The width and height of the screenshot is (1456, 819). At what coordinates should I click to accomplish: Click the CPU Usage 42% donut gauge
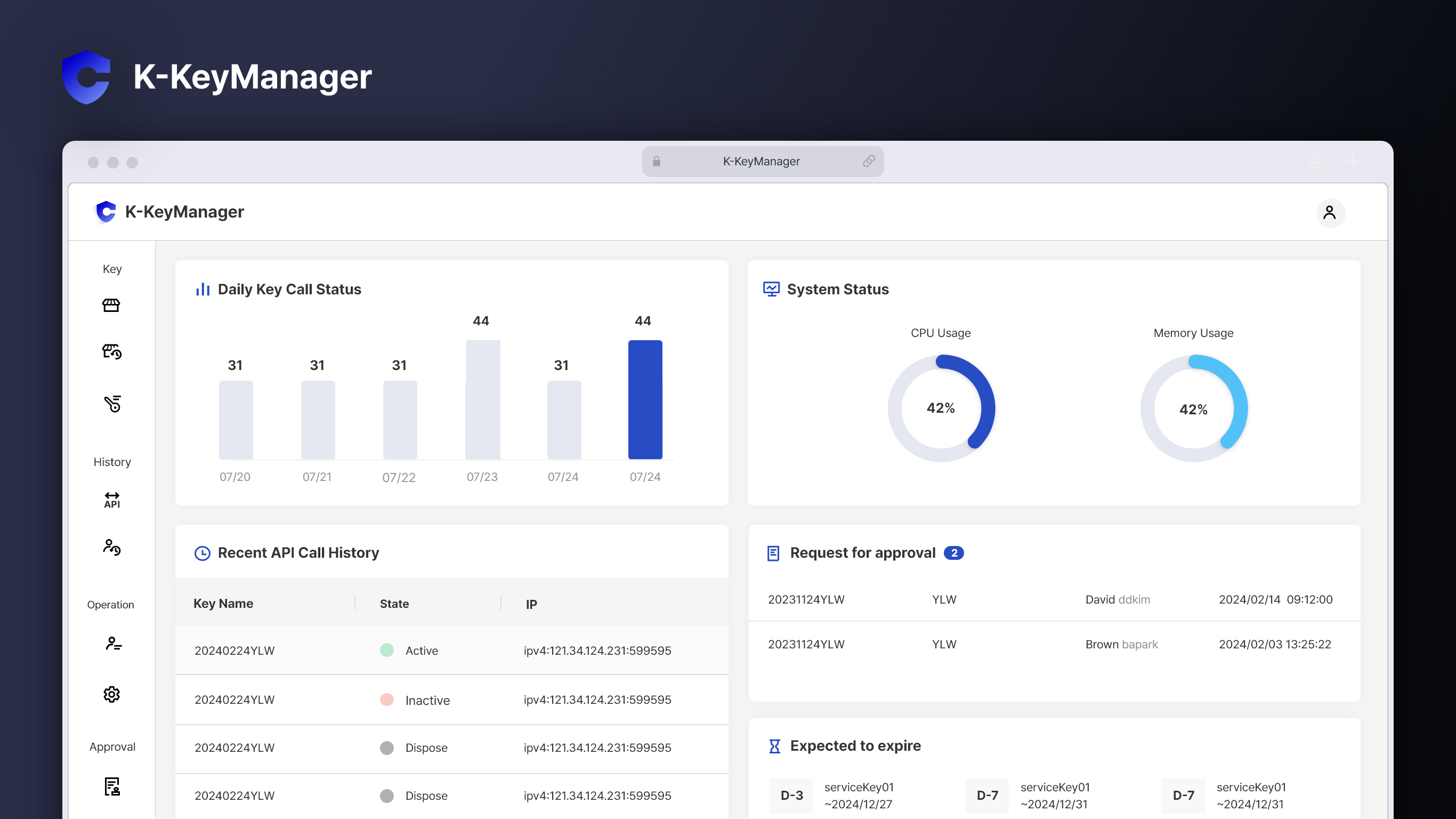point(941,408)
